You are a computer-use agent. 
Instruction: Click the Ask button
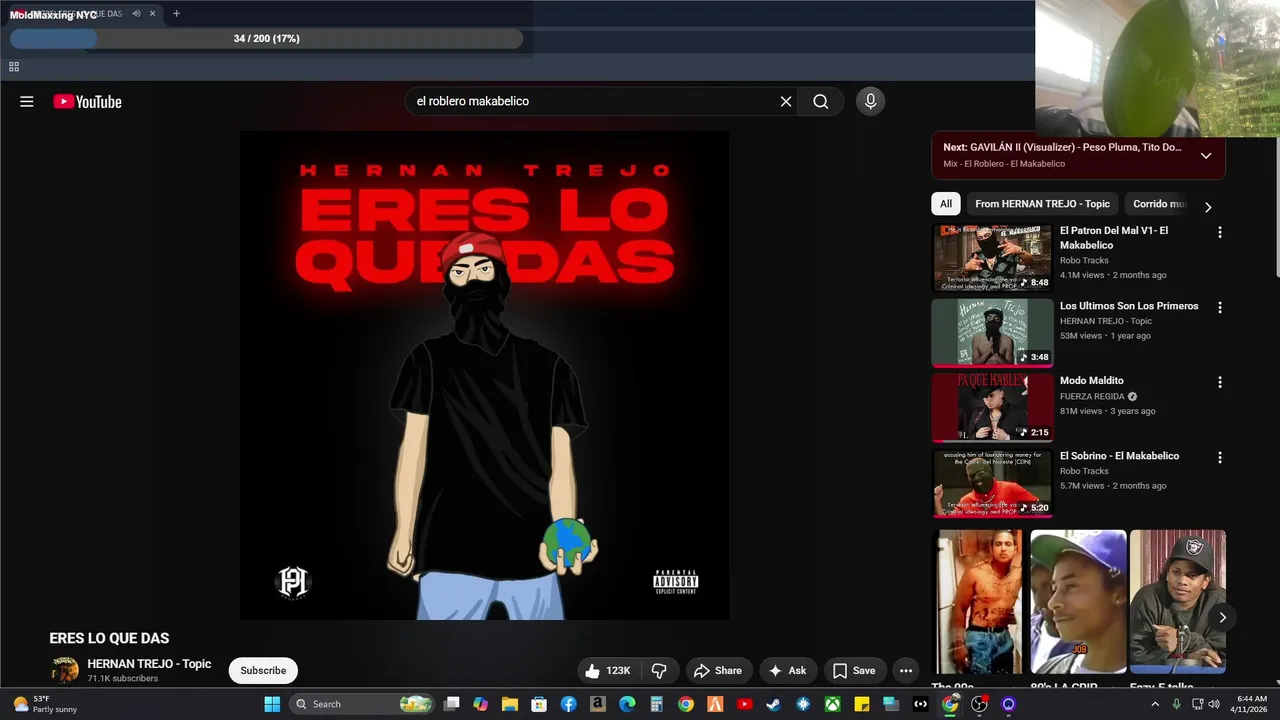pos(787,671)
